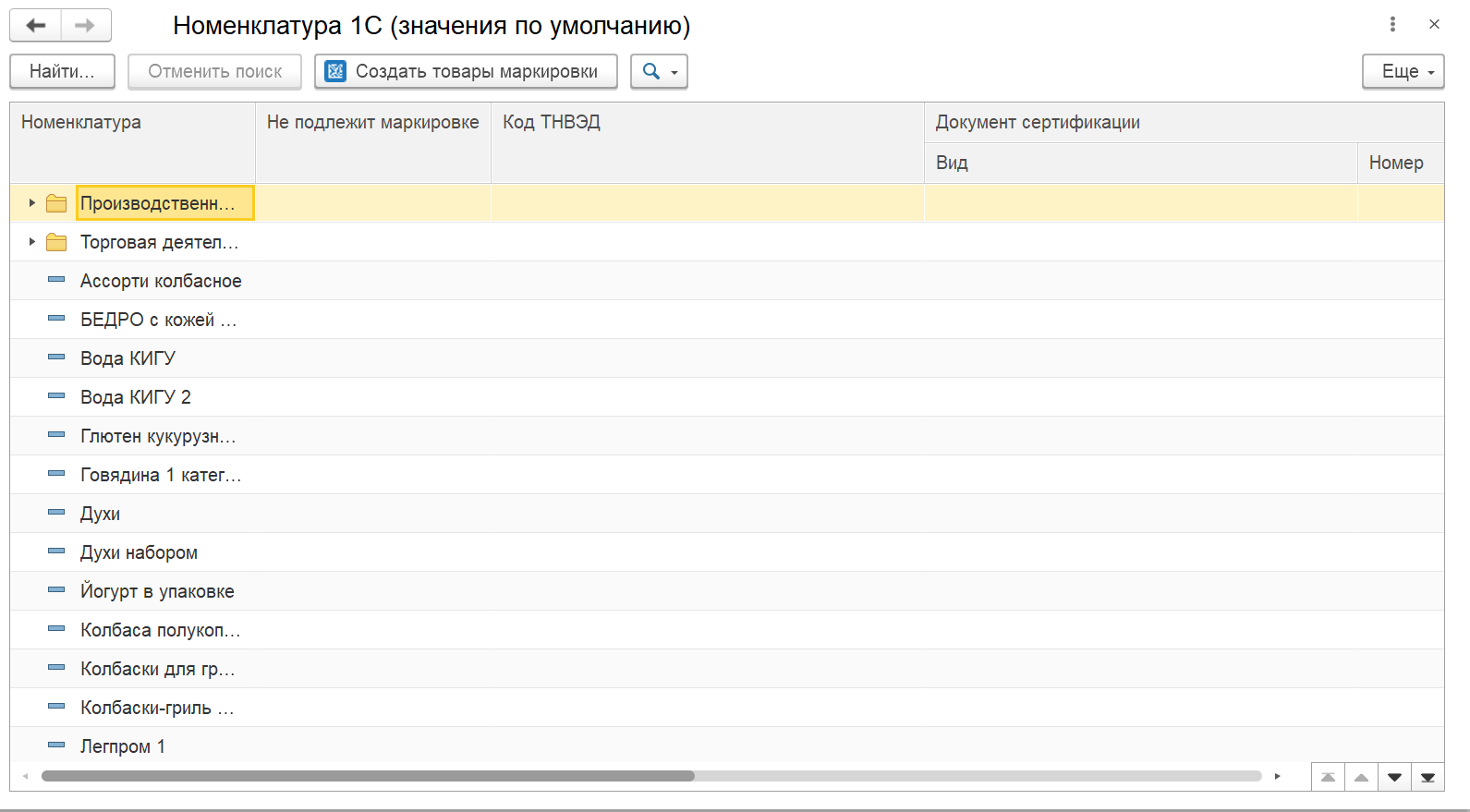The width and height of the screenshot is (1470, 812).
Task: Select the Ассорти колбасное row
Action: tap(727, 281)
